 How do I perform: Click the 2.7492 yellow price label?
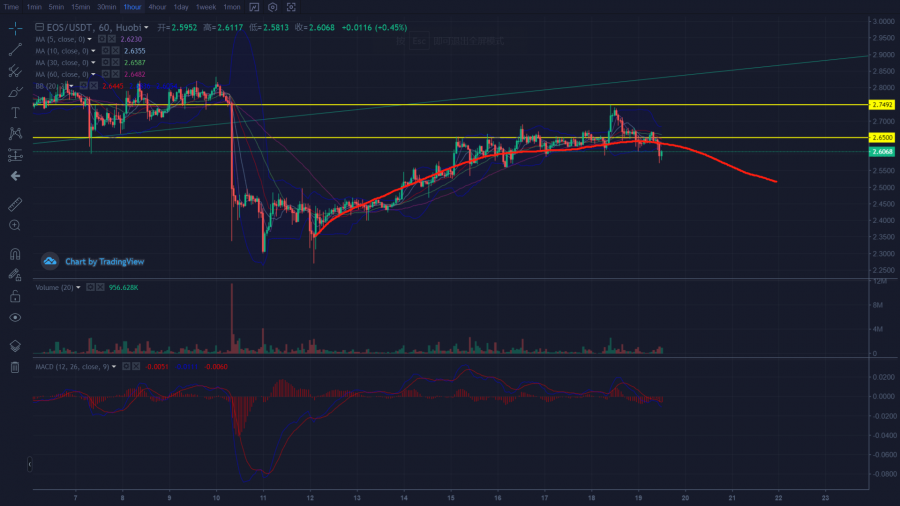tap(882, 104)
